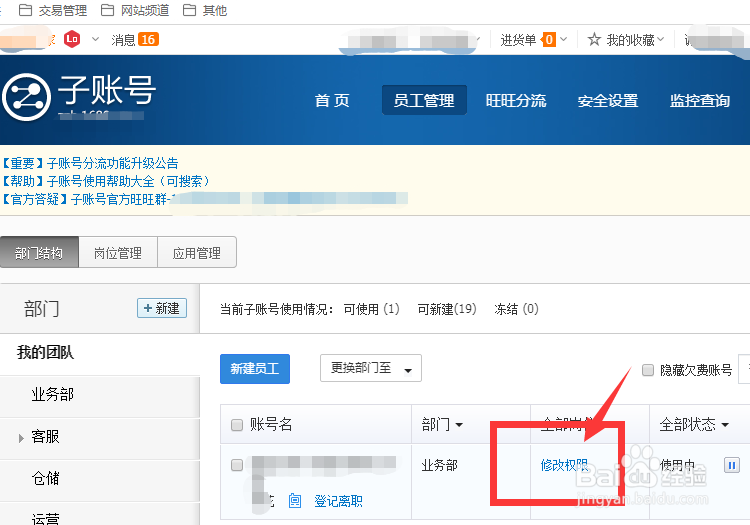This screenshot has width=750, height=525.
Task: Go to 首页 in navigation
Action: (x=332, y=100)
